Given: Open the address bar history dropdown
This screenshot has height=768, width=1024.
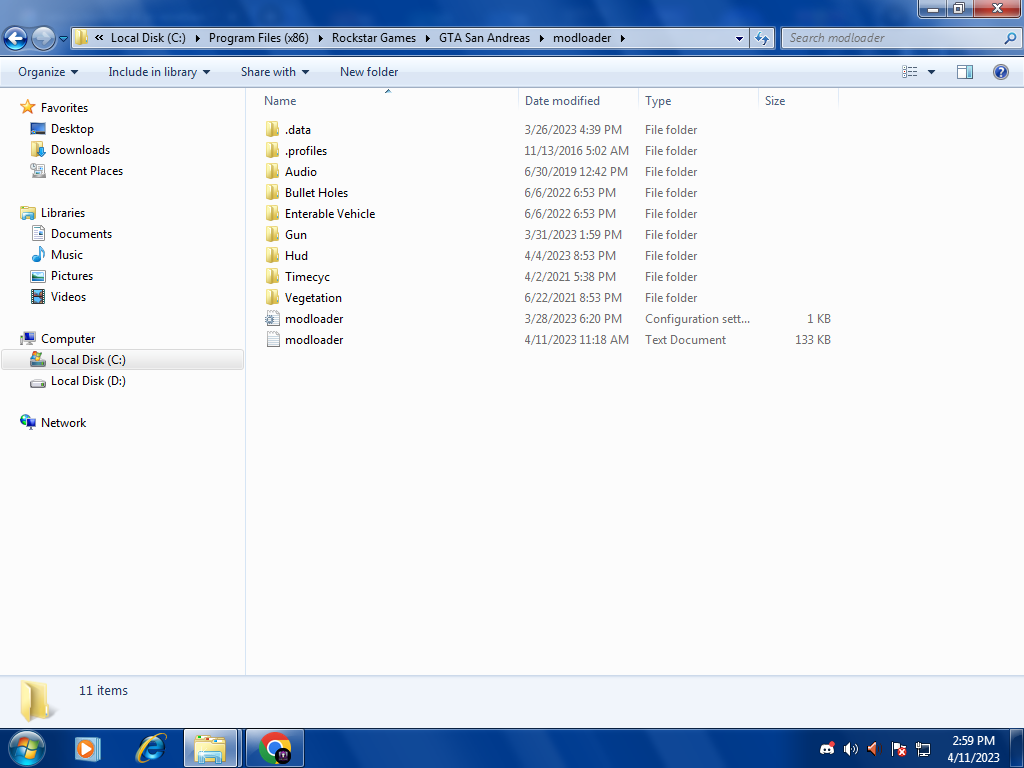Looking at the screenshot, I should pyautogui.click(x=739, y=38).
